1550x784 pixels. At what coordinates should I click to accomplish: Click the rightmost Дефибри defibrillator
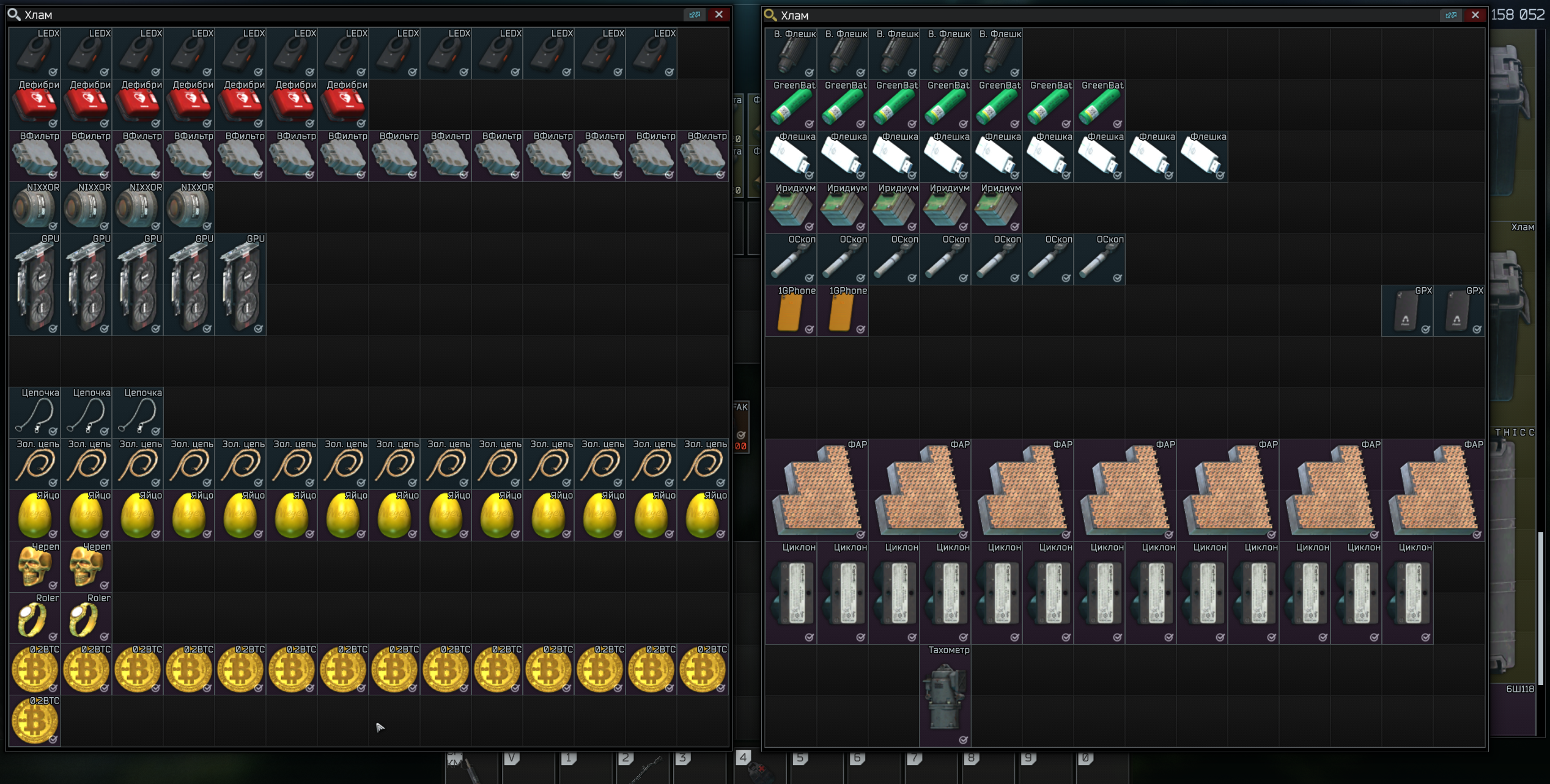(343, 104)
